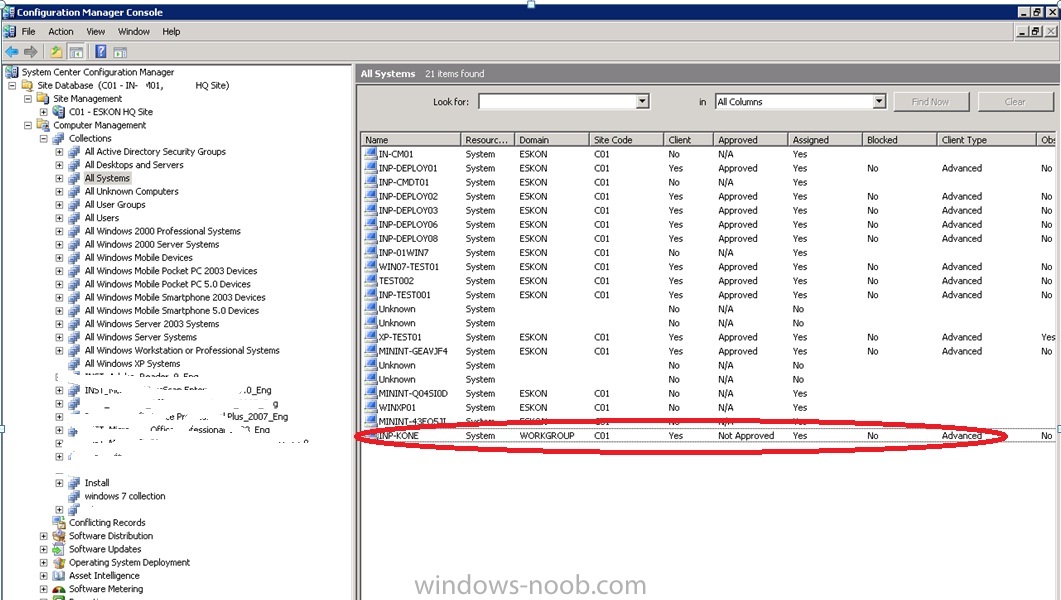Sort by the Blocked column header
Image resolution: width=1061 pixels, height=600 pixels.
pos(899,139)
